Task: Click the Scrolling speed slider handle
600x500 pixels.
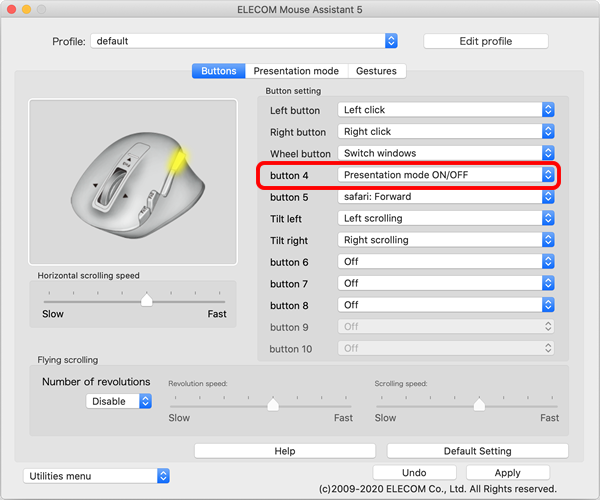Action: tap(479, 404)
